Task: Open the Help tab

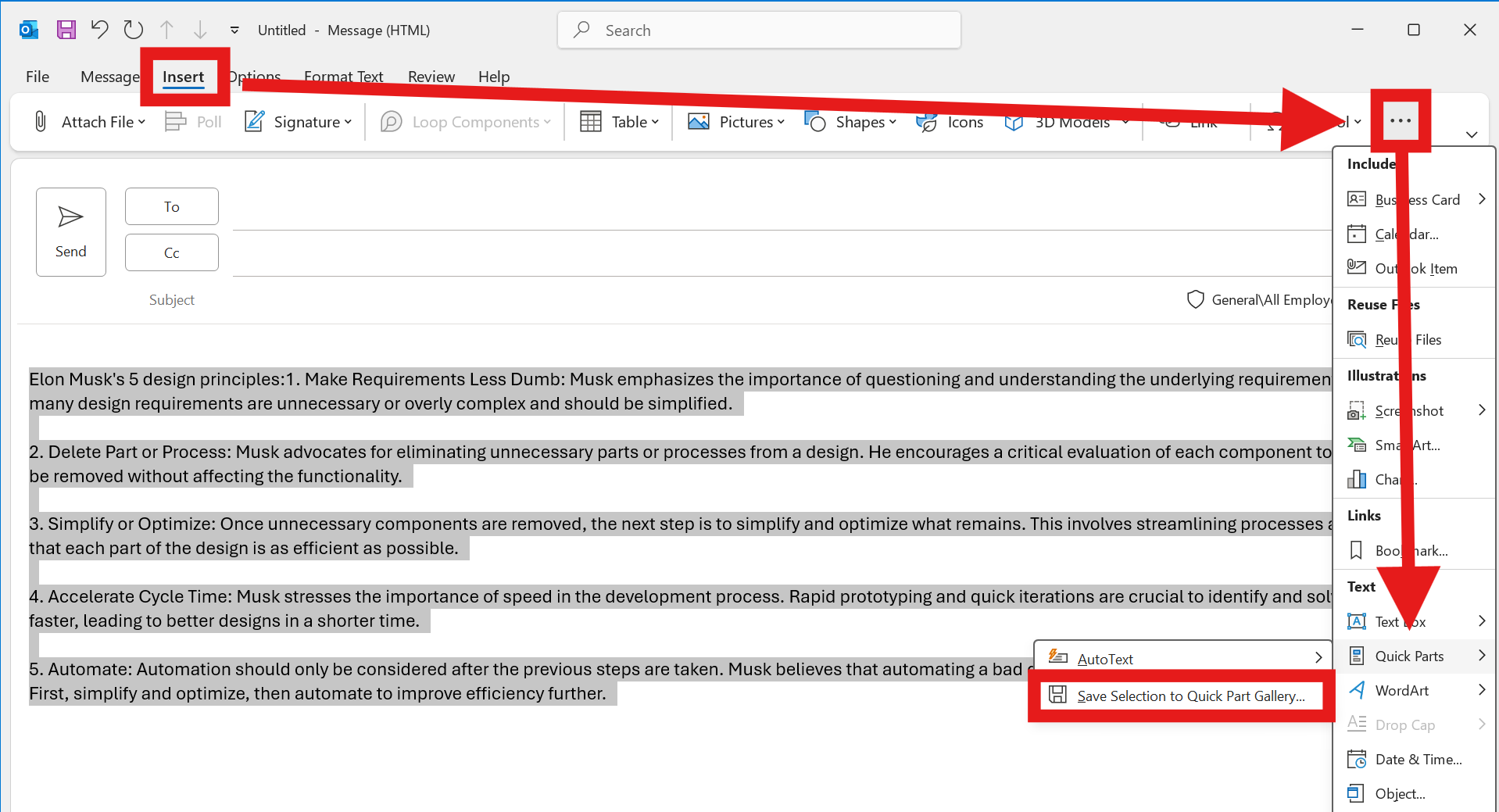Action: tap(494, 77)
